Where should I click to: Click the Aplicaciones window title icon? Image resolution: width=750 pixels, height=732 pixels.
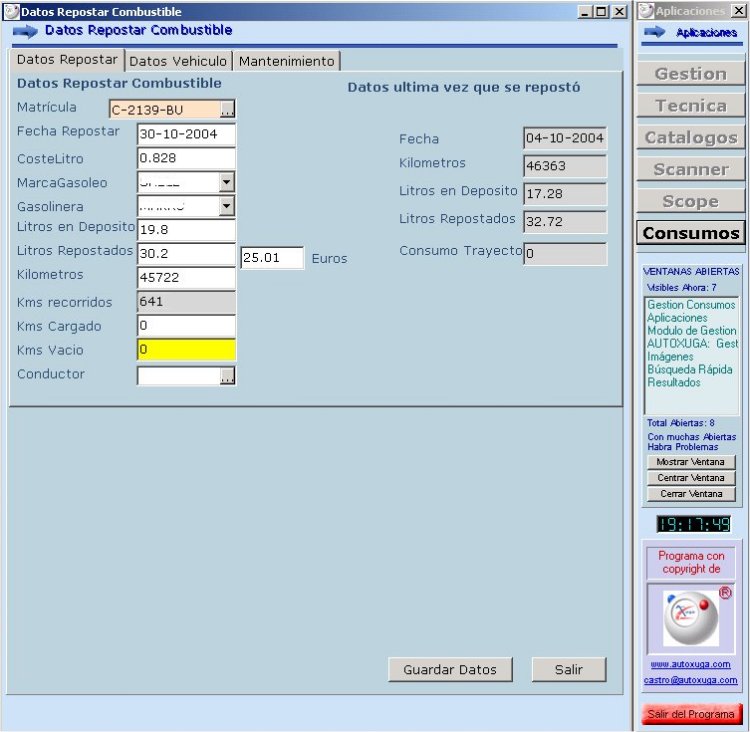click(646, 11)
